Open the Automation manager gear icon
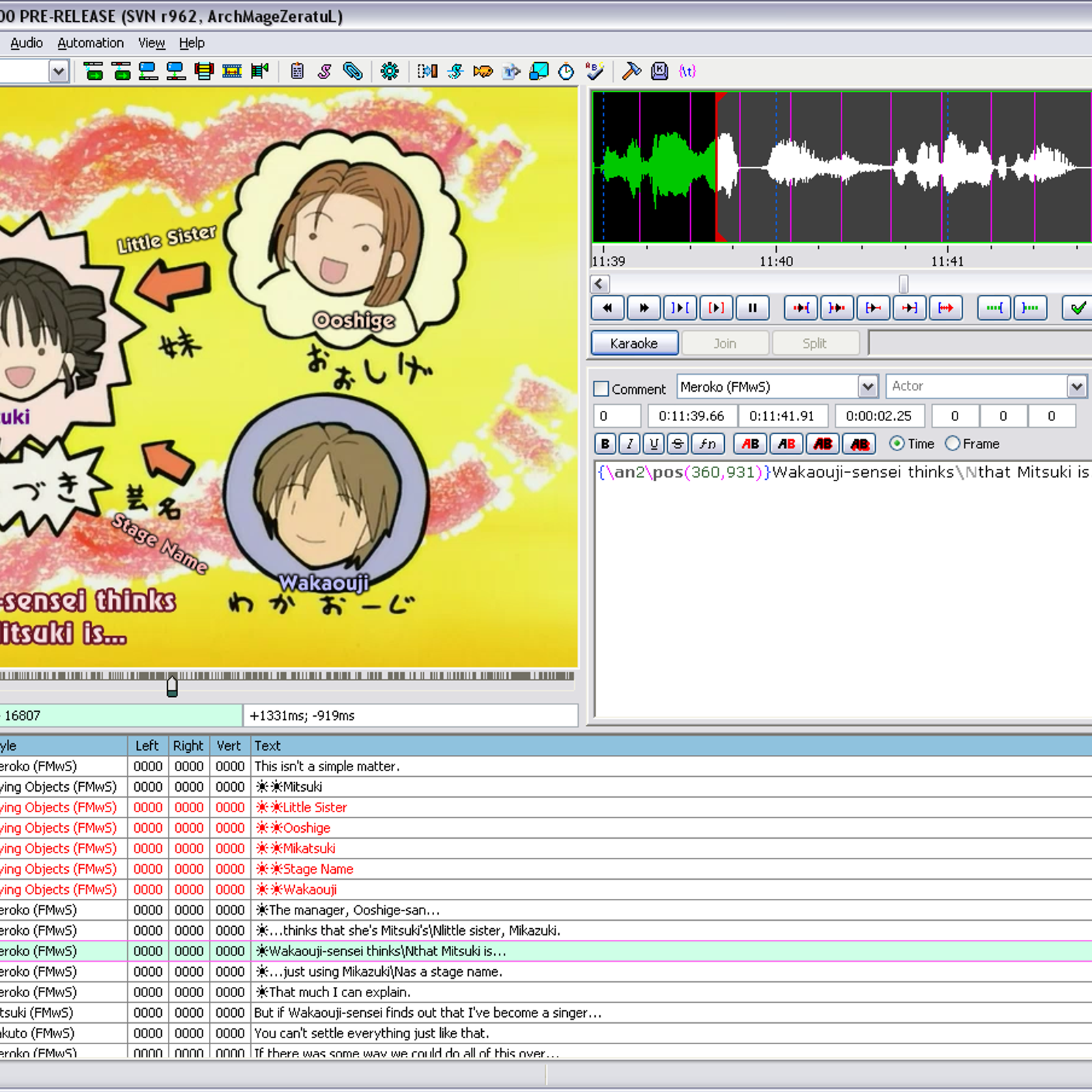This screenshot has width=1092, height=1092. click(390, 71)
